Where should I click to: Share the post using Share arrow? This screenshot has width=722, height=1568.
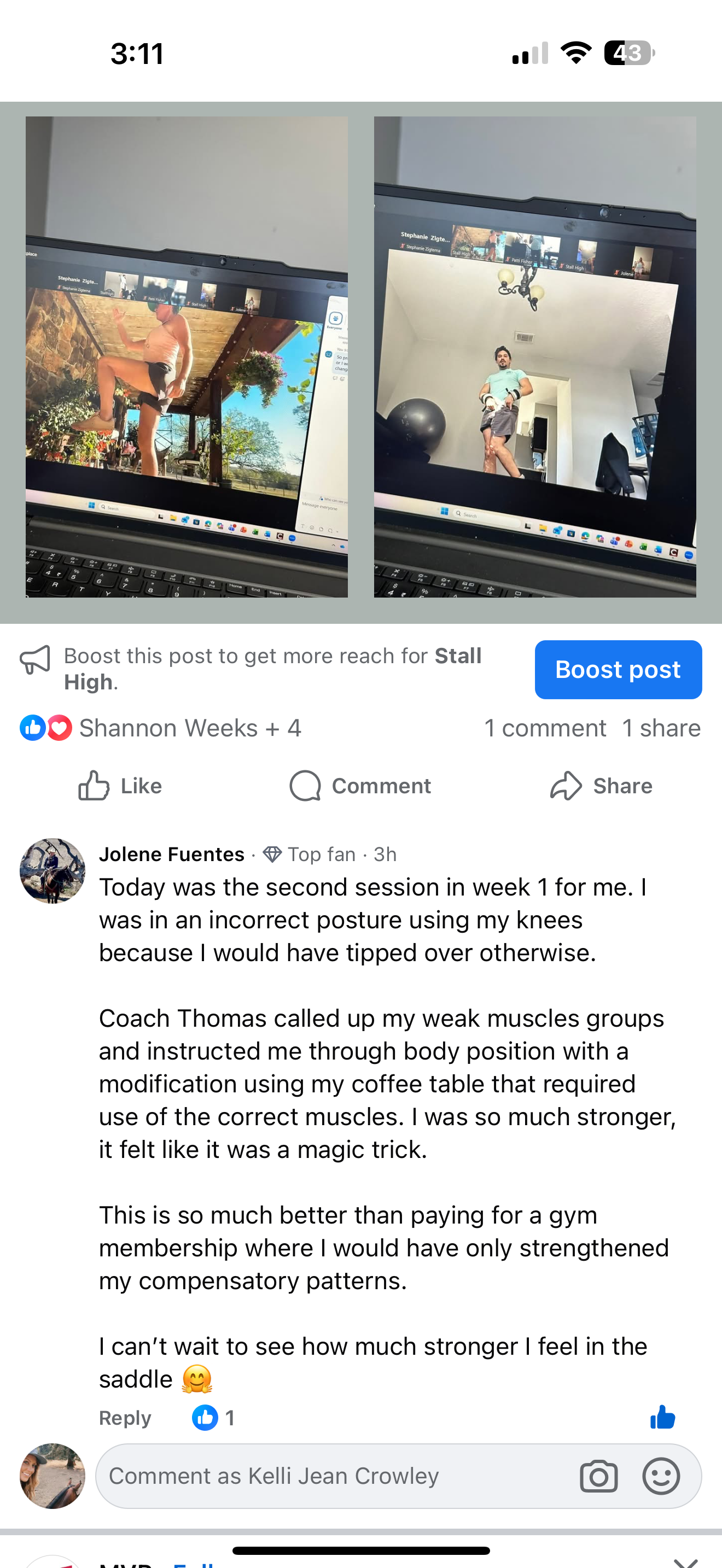[x=601, y=786]
